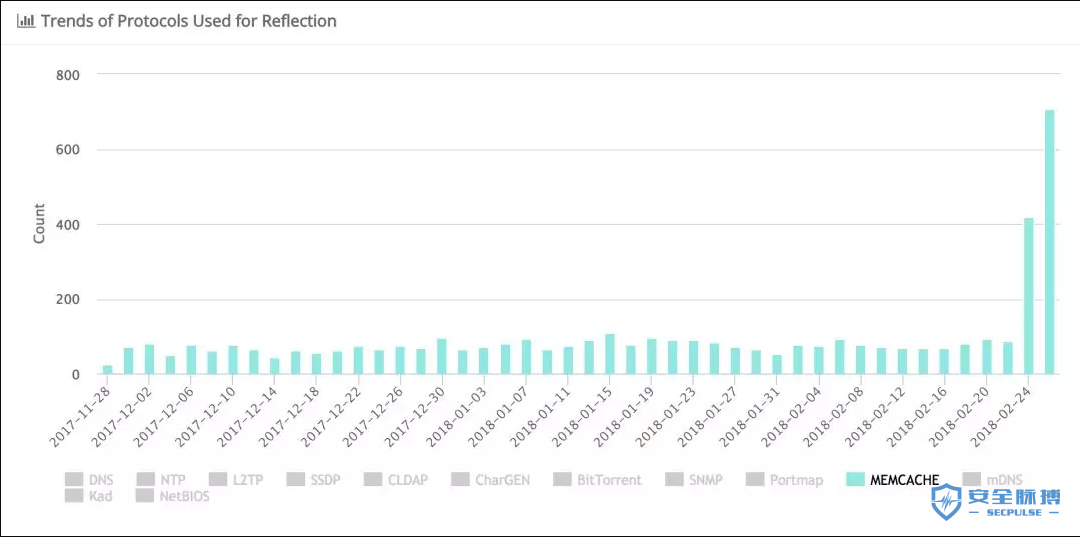Select the first bar at 2017-11-28
The image size is (1080, 537).
108,370
